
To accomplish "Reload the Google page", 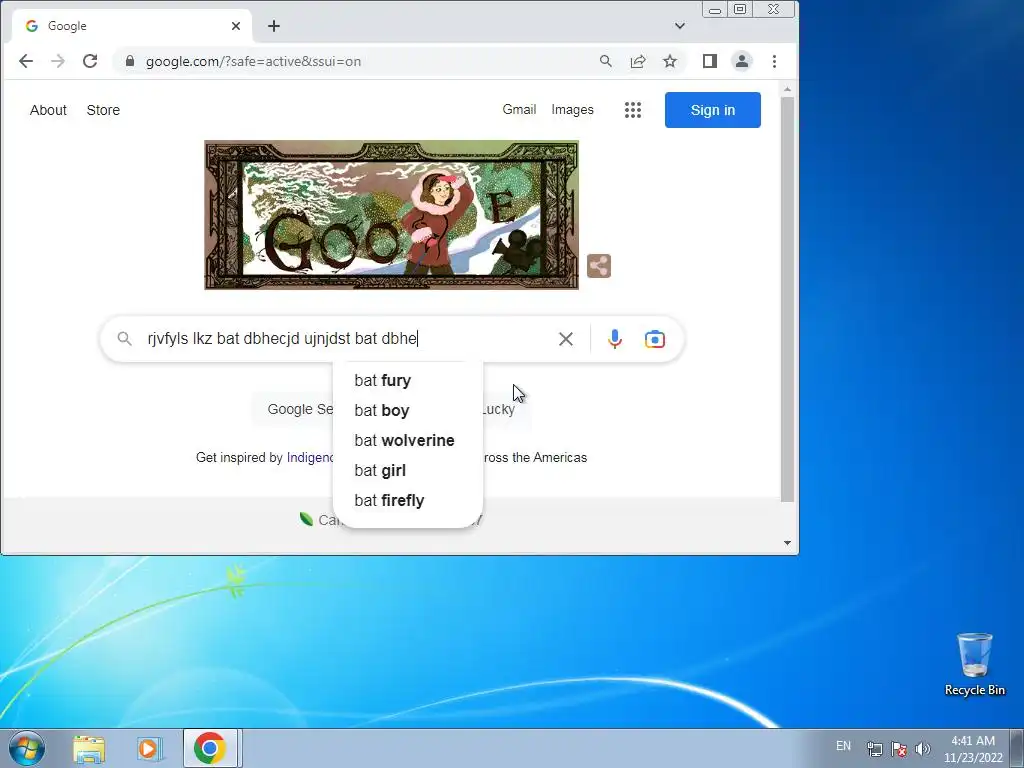I will pyautogui.click(x=90, y=61).
